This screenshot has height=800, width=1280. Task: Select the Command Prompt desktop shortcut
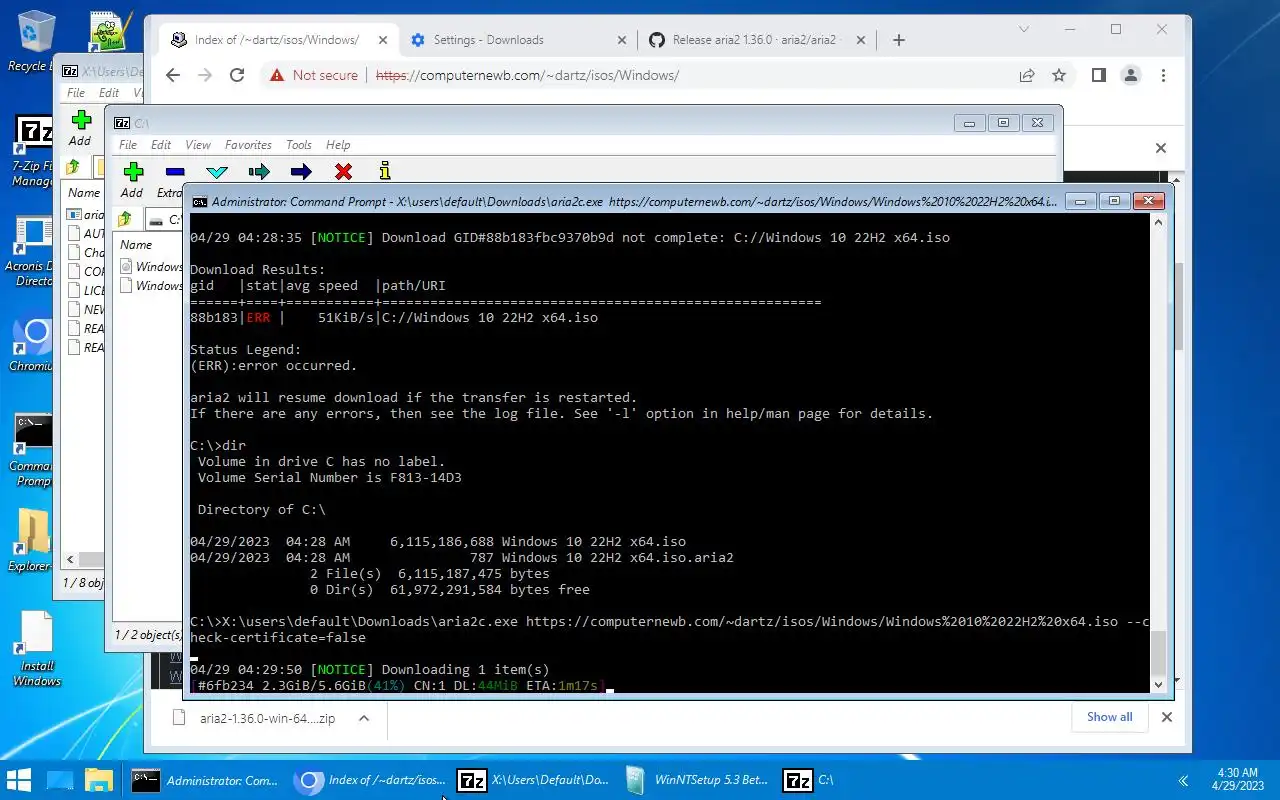click(x=34, y=451)
